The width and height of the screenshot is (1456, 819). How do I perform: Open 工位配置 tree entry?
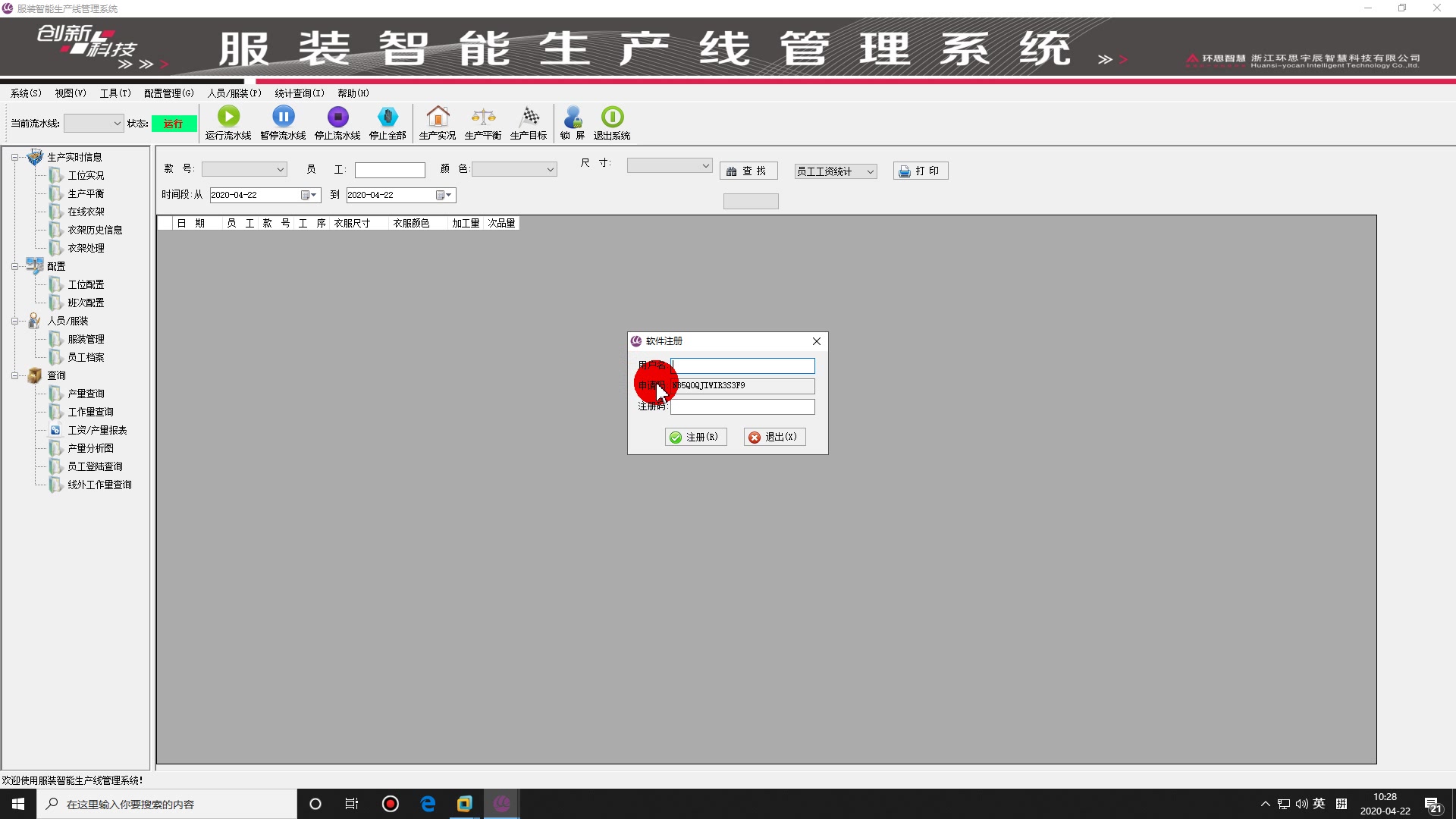point(86,284)
